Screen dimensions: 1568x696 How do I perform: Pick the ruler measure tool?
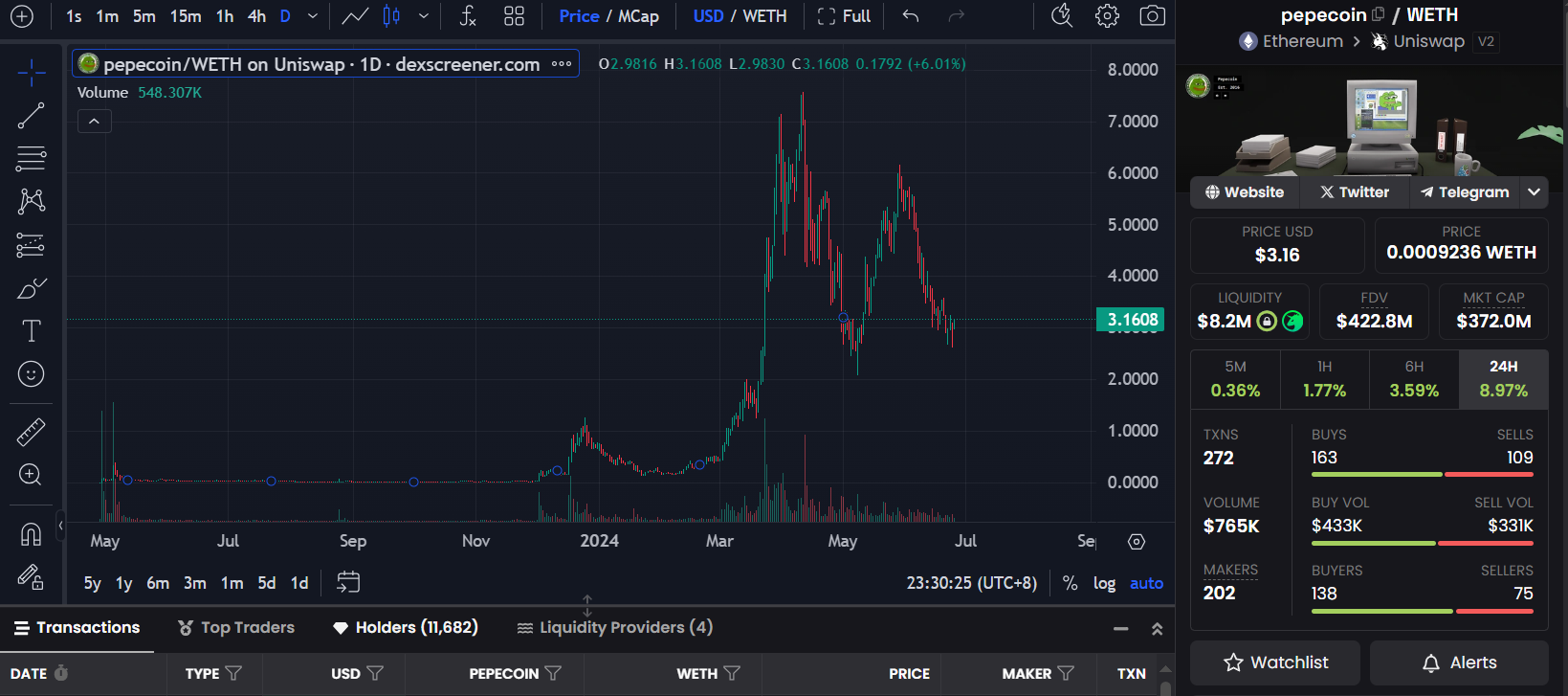pyautogui.click(x=31, y=433)
